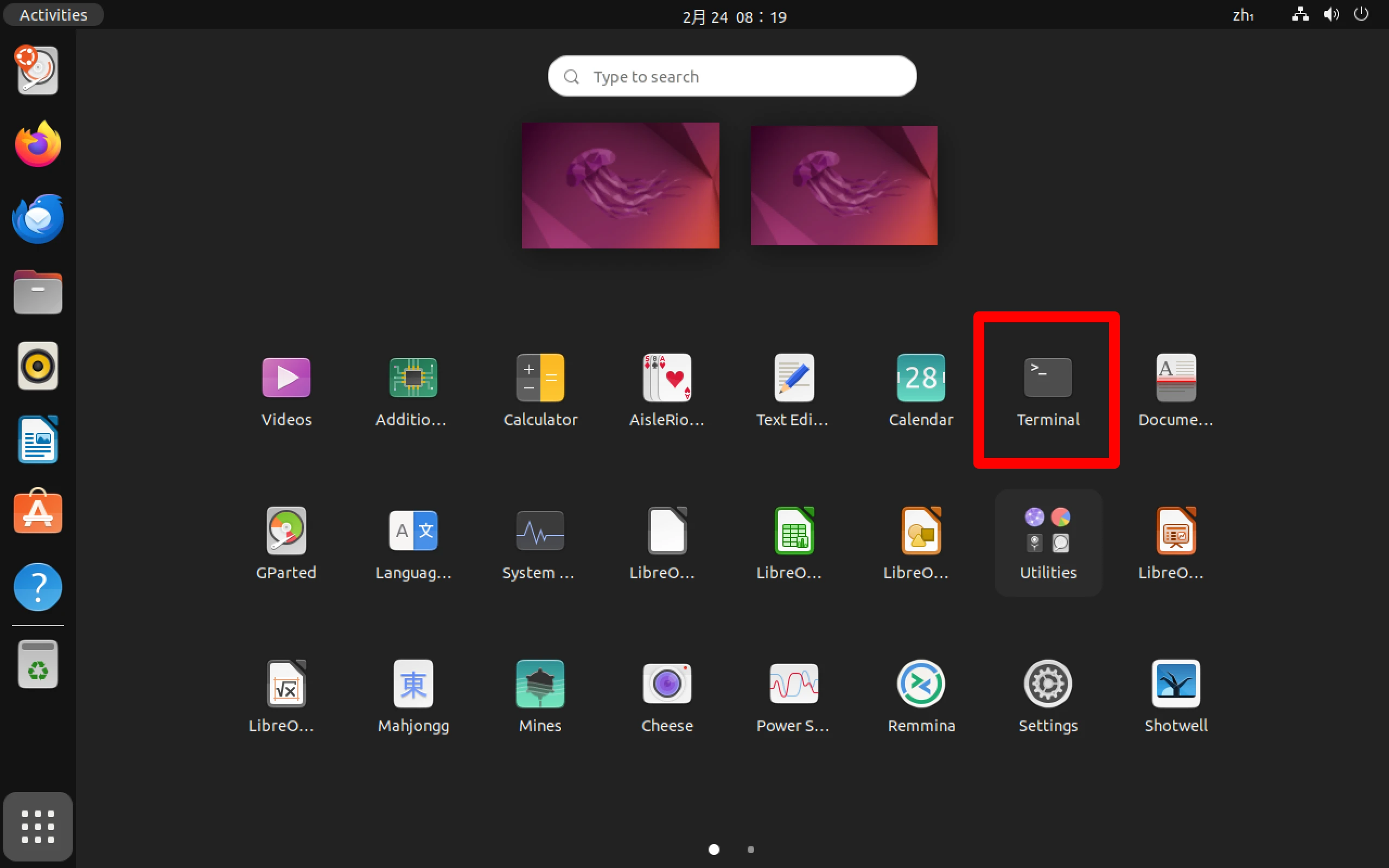1389x868 pixels.
Task: Click the Activities button
Action: click(x=53, y=15)
